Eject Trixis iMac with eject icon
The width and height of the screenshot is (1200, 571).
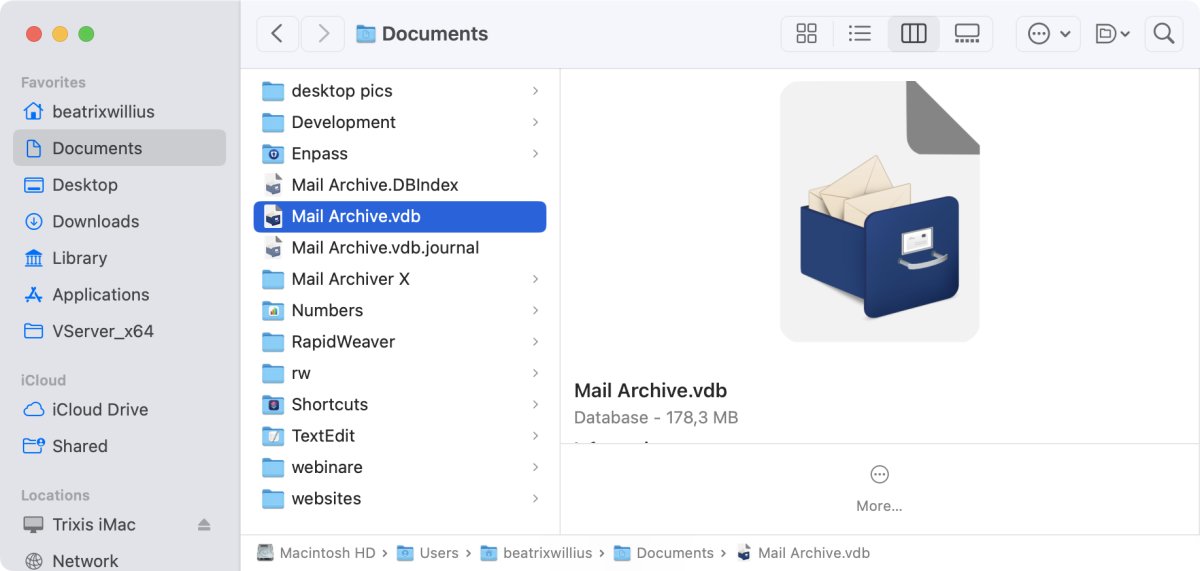click(204, 524)
